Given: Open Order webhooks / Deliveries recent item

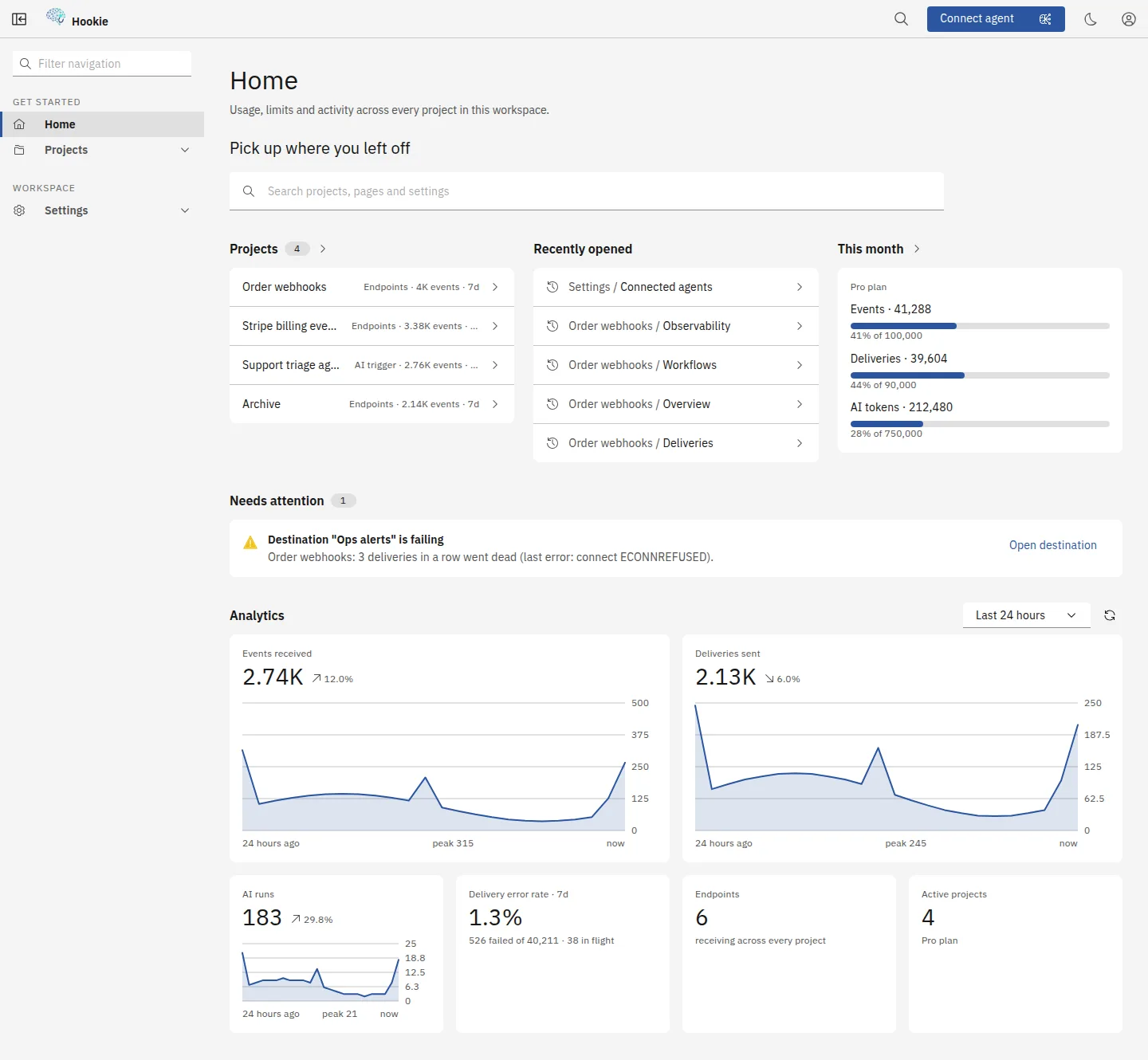Looking at the screenshot, I should 676,443.
